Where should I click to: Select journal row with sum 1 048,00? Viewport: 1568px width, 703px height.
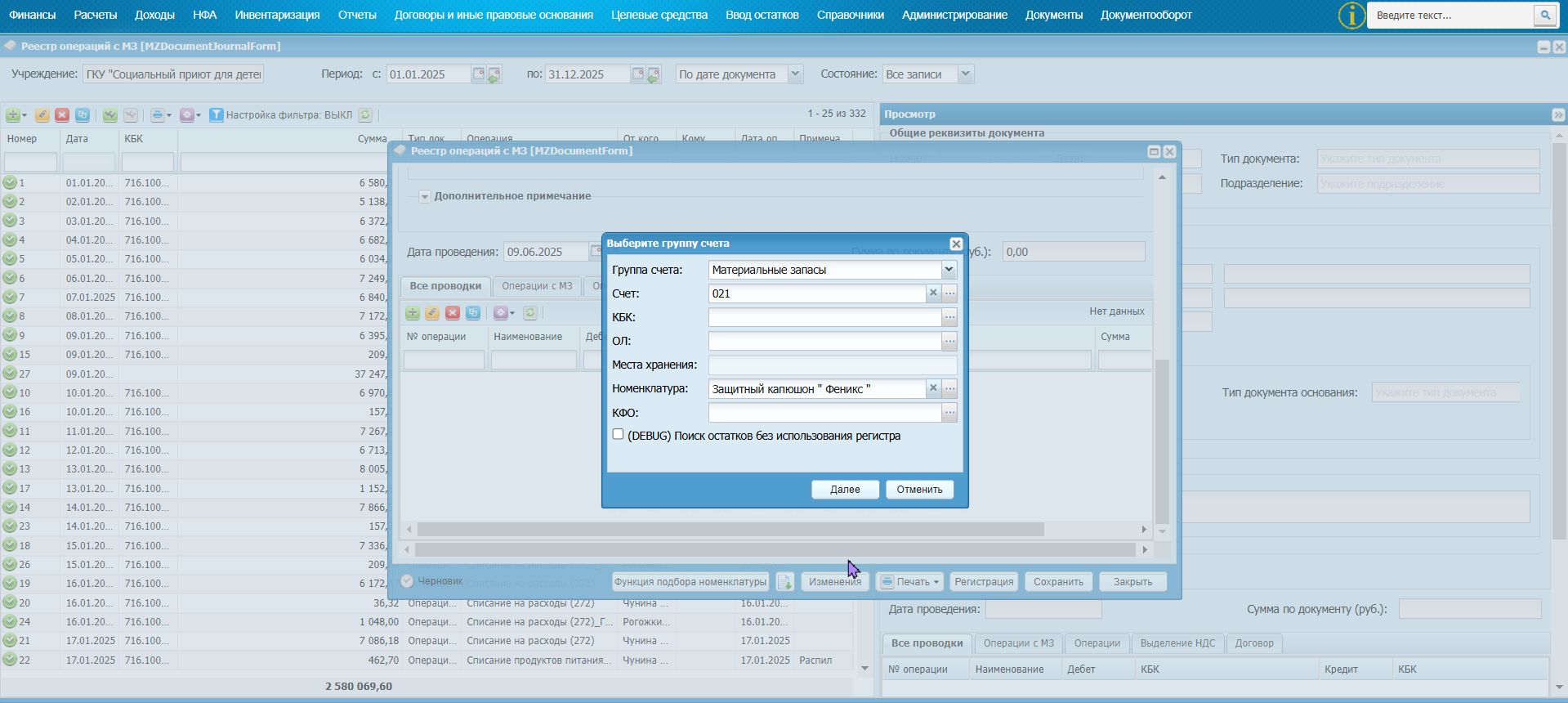coord(425,622)
